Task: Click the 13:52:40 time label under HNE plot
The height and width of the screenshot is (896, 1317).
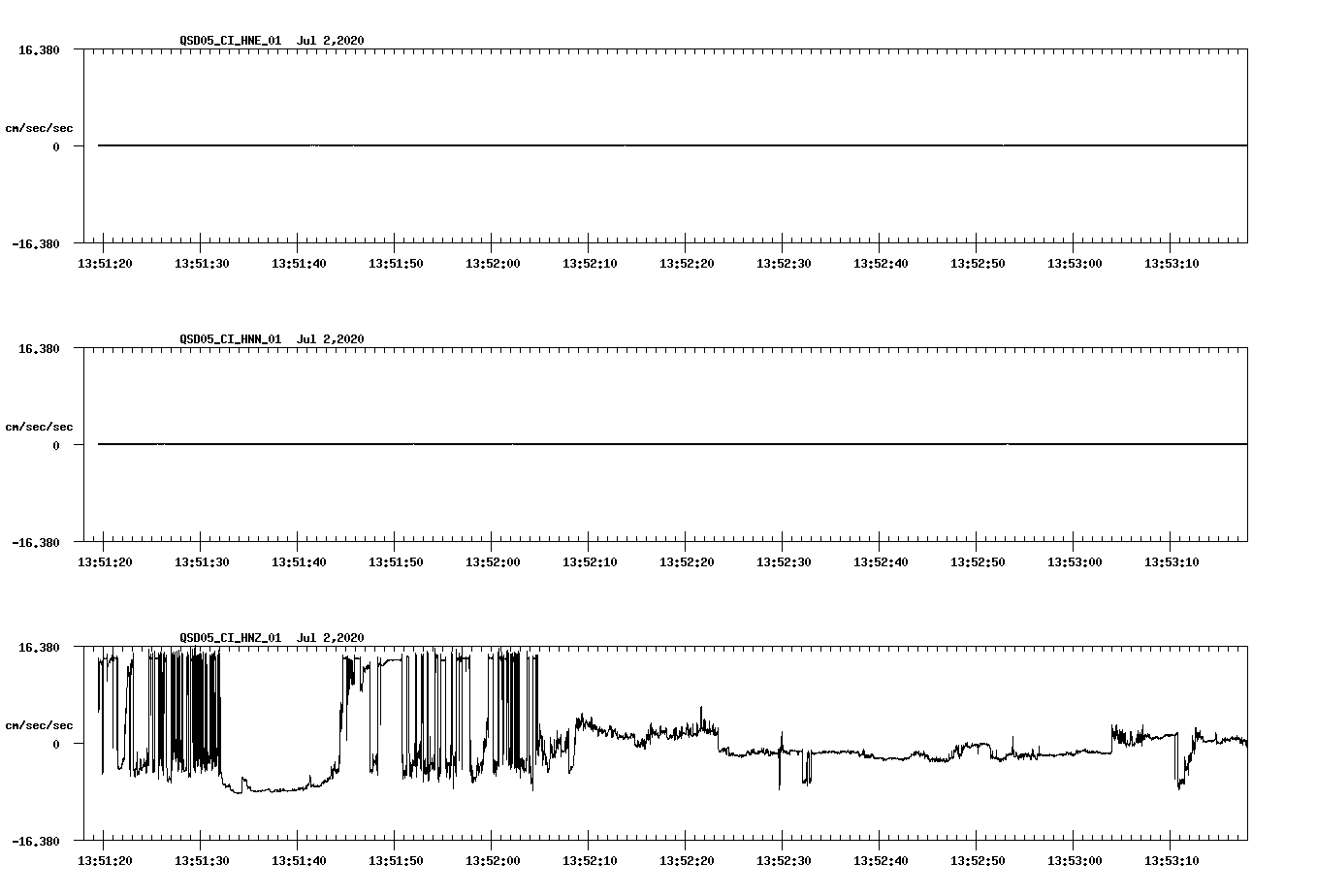Action: click(881, 264)
